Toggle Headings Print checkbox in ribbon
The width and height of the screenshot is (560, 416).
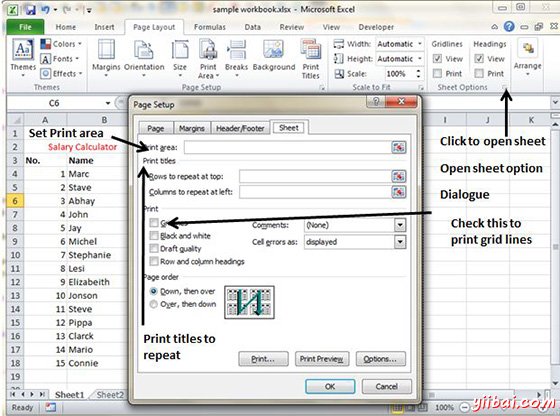(x=479, y=73)
